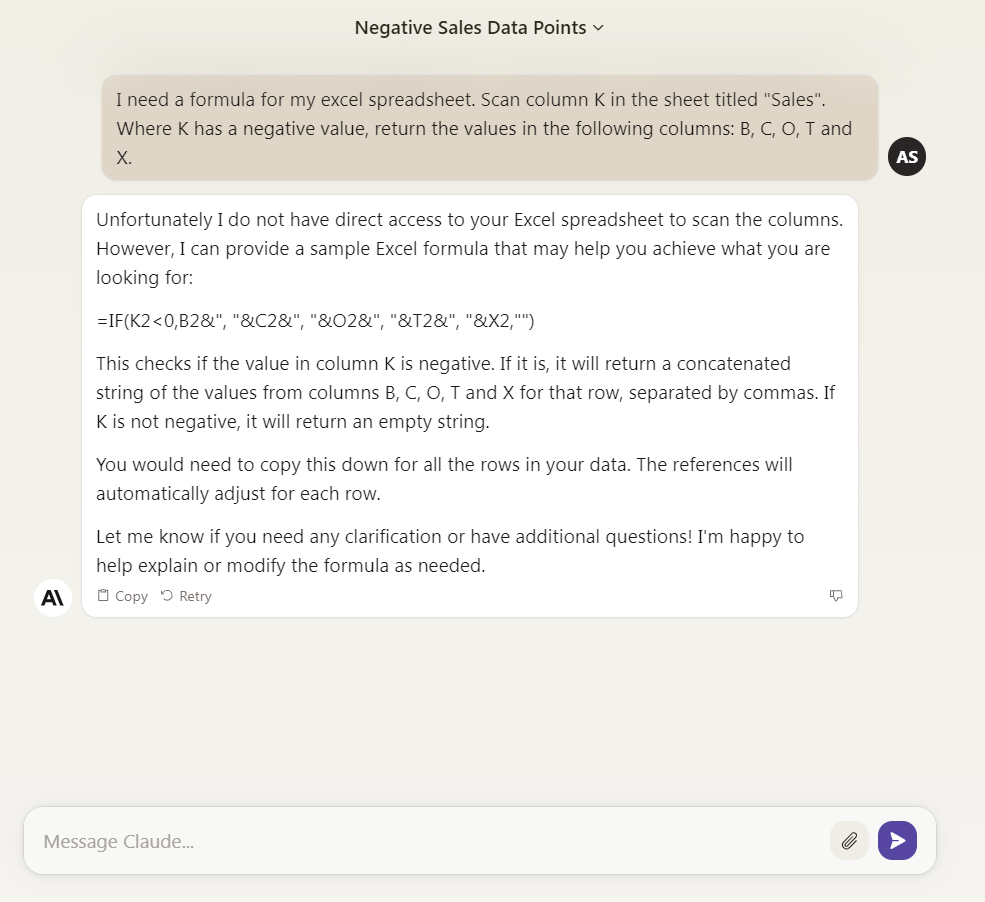Open the "Negative Sales Data Points" title menu
The height and width of the screenshot is (902, 985).
click(x=479, y=28)
